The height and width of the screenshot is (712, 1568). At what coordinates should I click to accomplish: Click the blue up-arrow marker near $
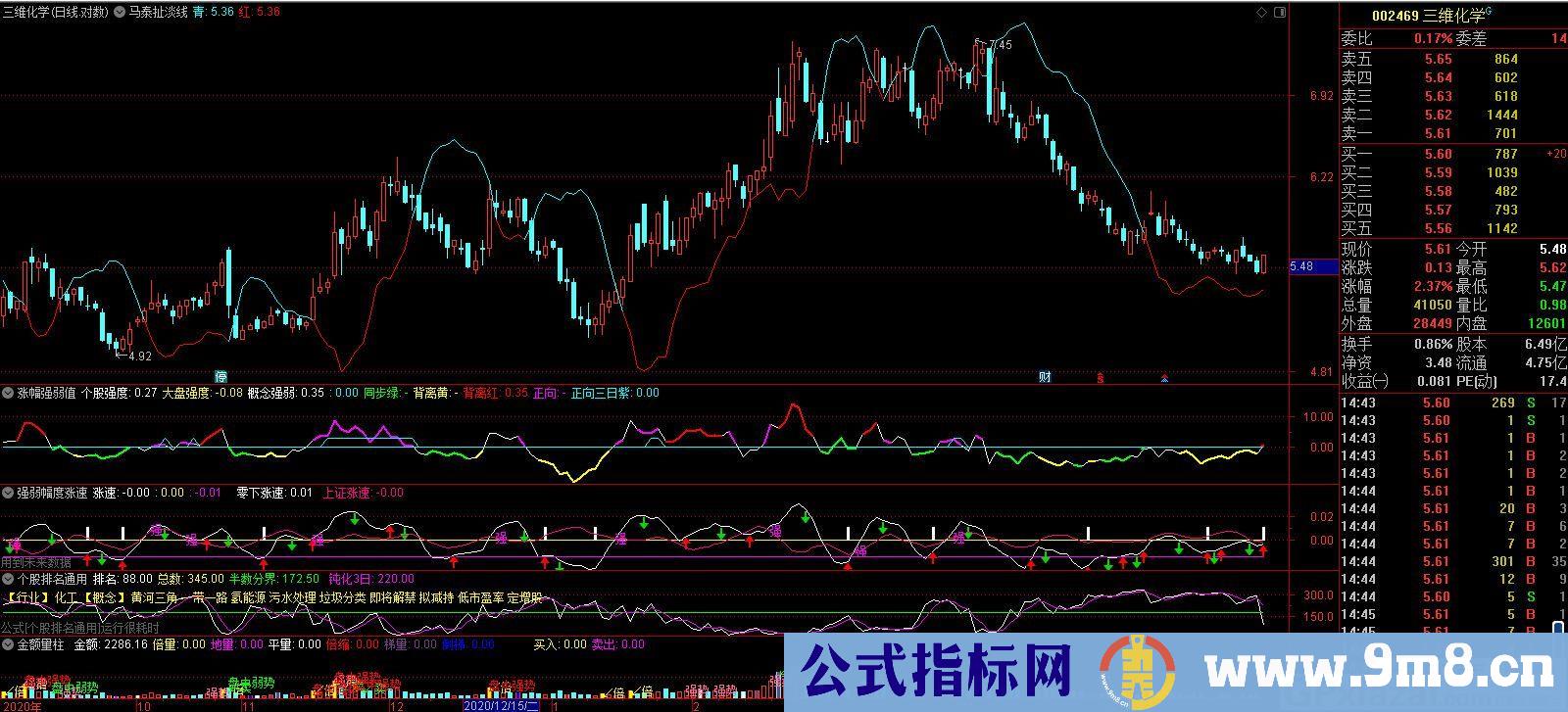point(1164,378)
